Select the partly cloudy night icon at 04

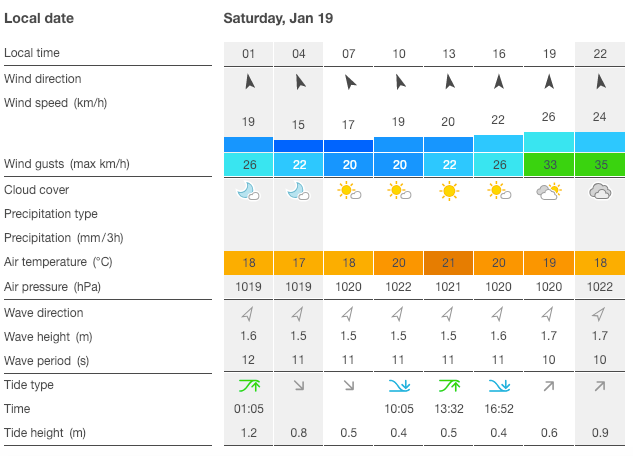(x=298, y=191)
